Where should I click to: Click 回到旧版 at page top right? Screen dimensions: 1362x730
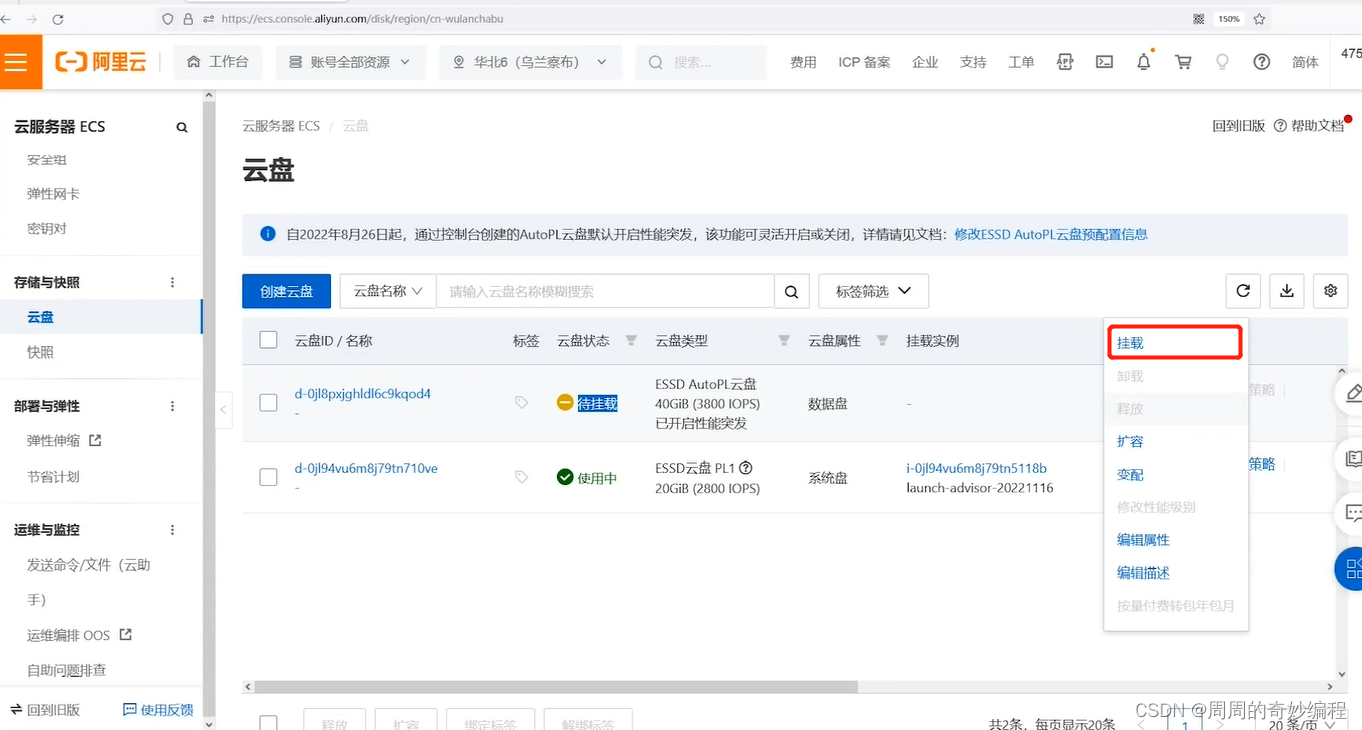[x=1239, y=126]
